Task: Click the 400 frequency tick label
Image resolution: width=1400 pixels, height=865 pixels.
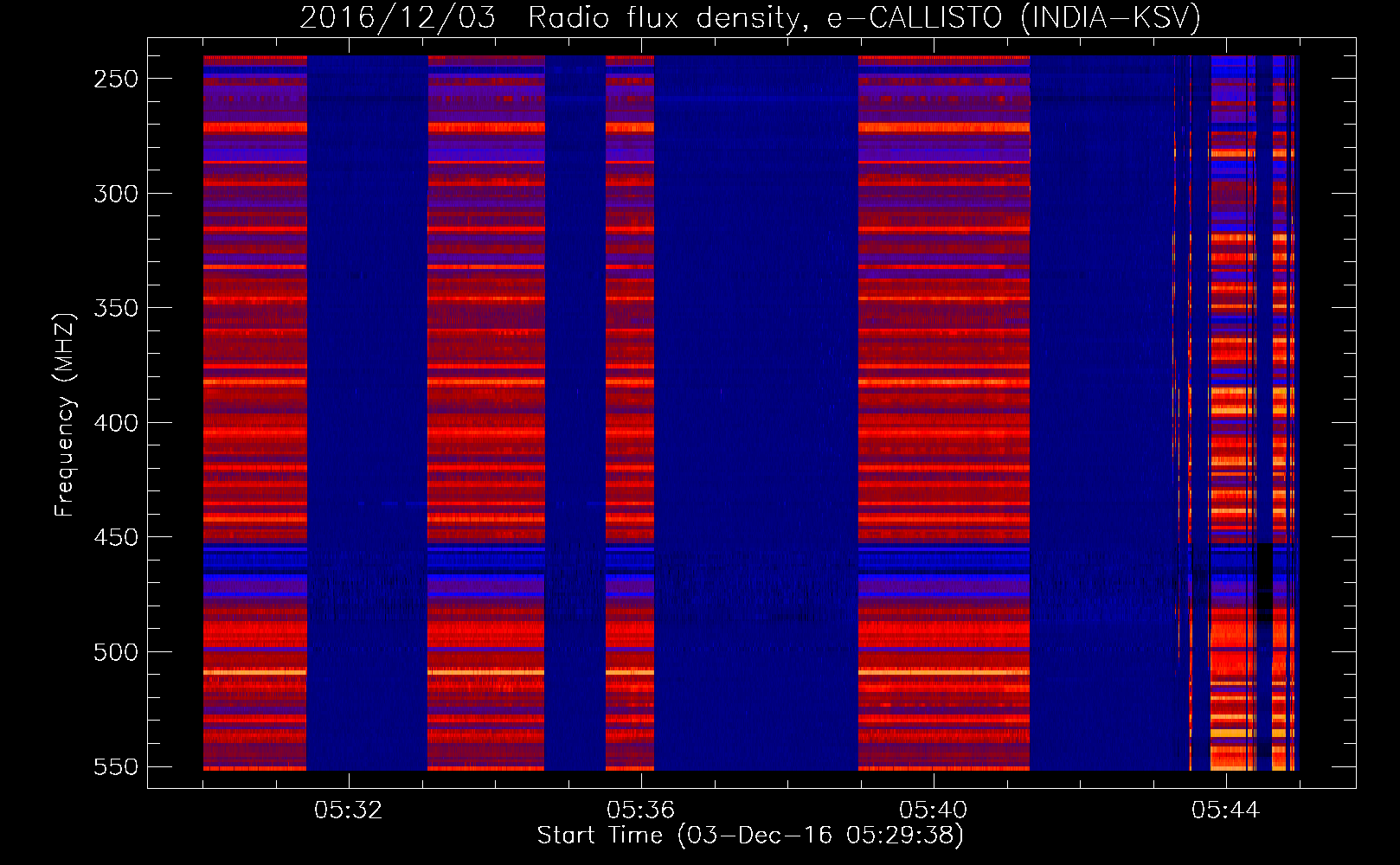Action: [116, 423]
